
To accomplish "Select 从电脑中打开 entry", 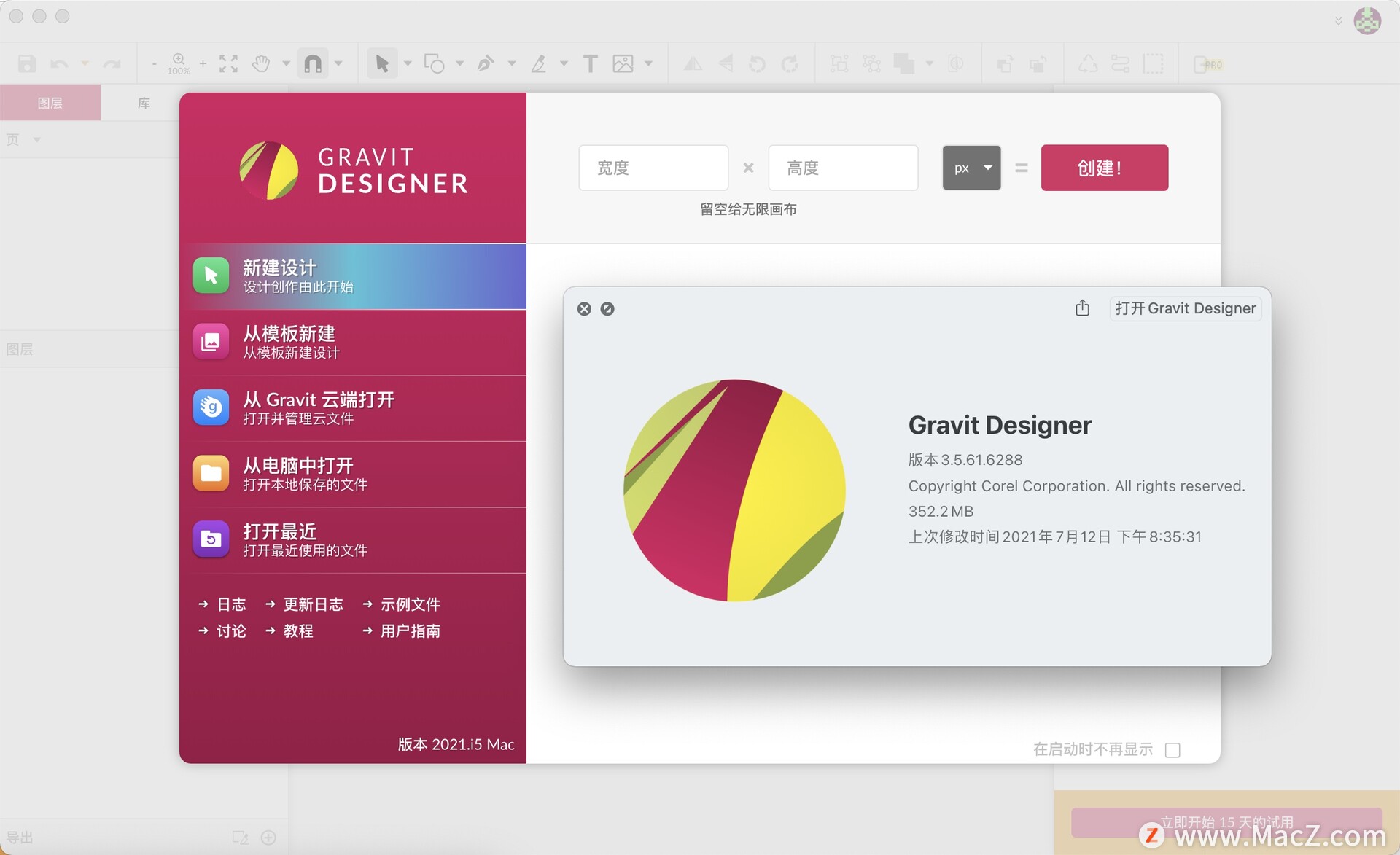I will (353, 474).
